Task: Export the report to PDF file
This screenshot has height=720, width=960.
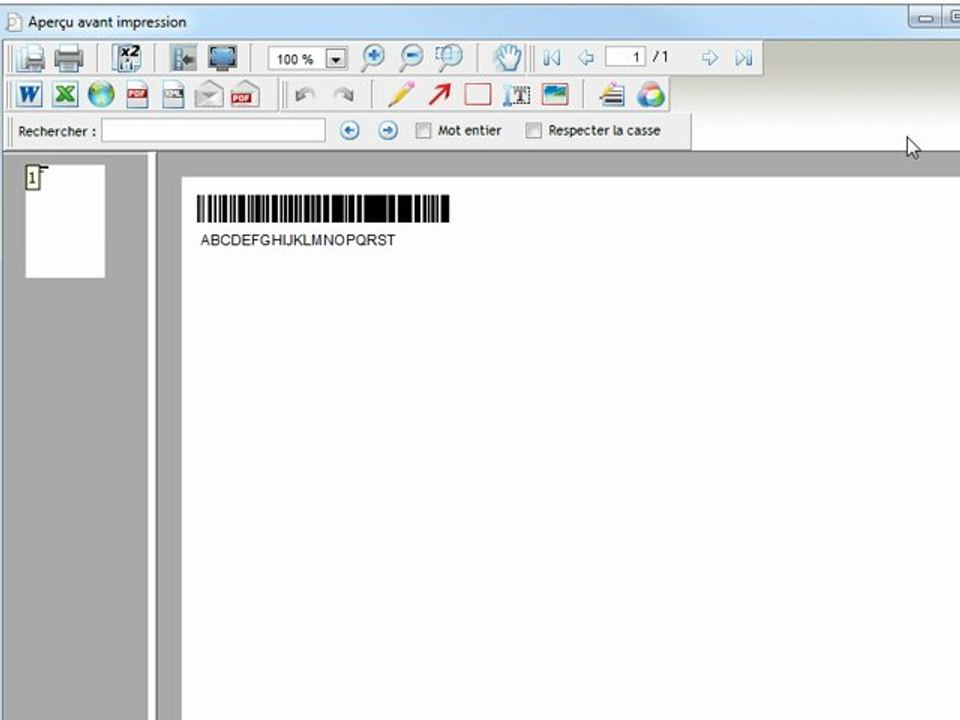Action: pyautogui.click(x=137, y=95)
